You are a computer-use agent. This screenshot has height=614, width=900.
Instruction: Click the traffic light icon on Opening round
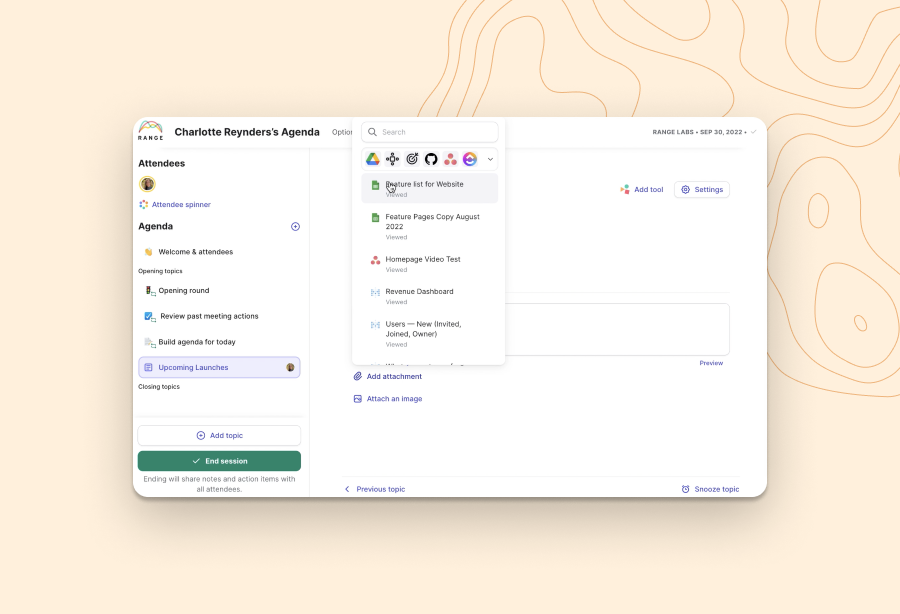click(x=149, y=291)
